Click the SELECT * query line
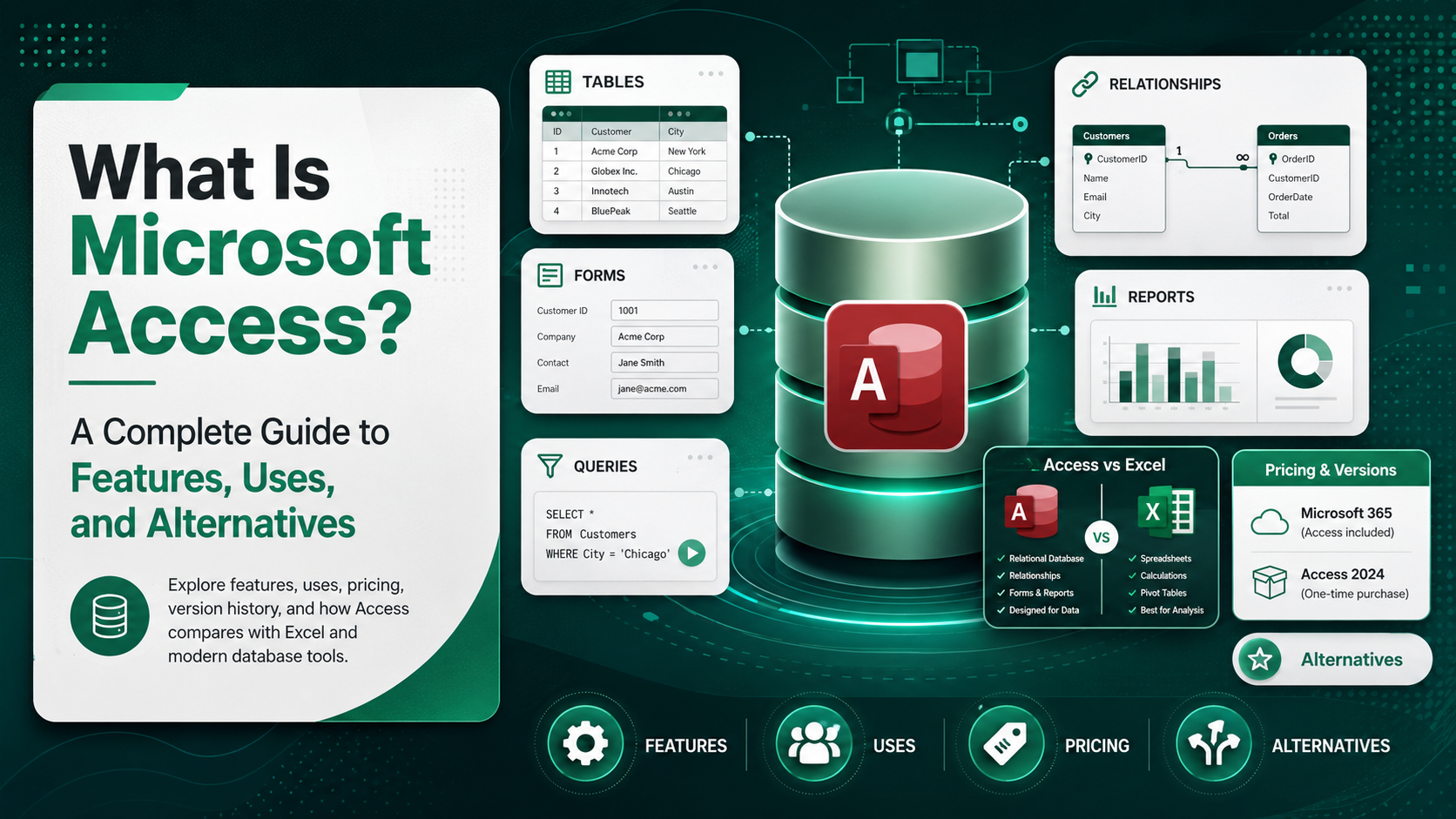 click(x=570, y=514)
